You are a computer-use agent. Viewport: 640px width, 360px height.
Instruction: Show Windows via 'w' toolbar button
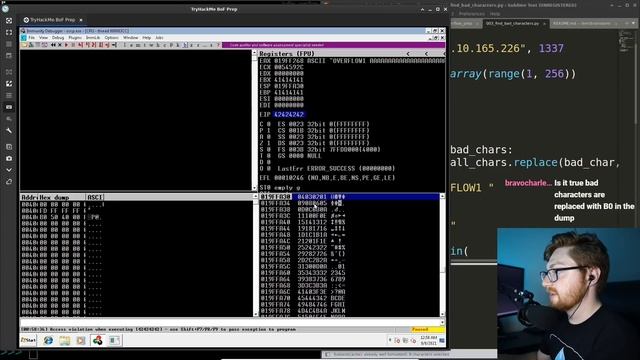(151, 45)
